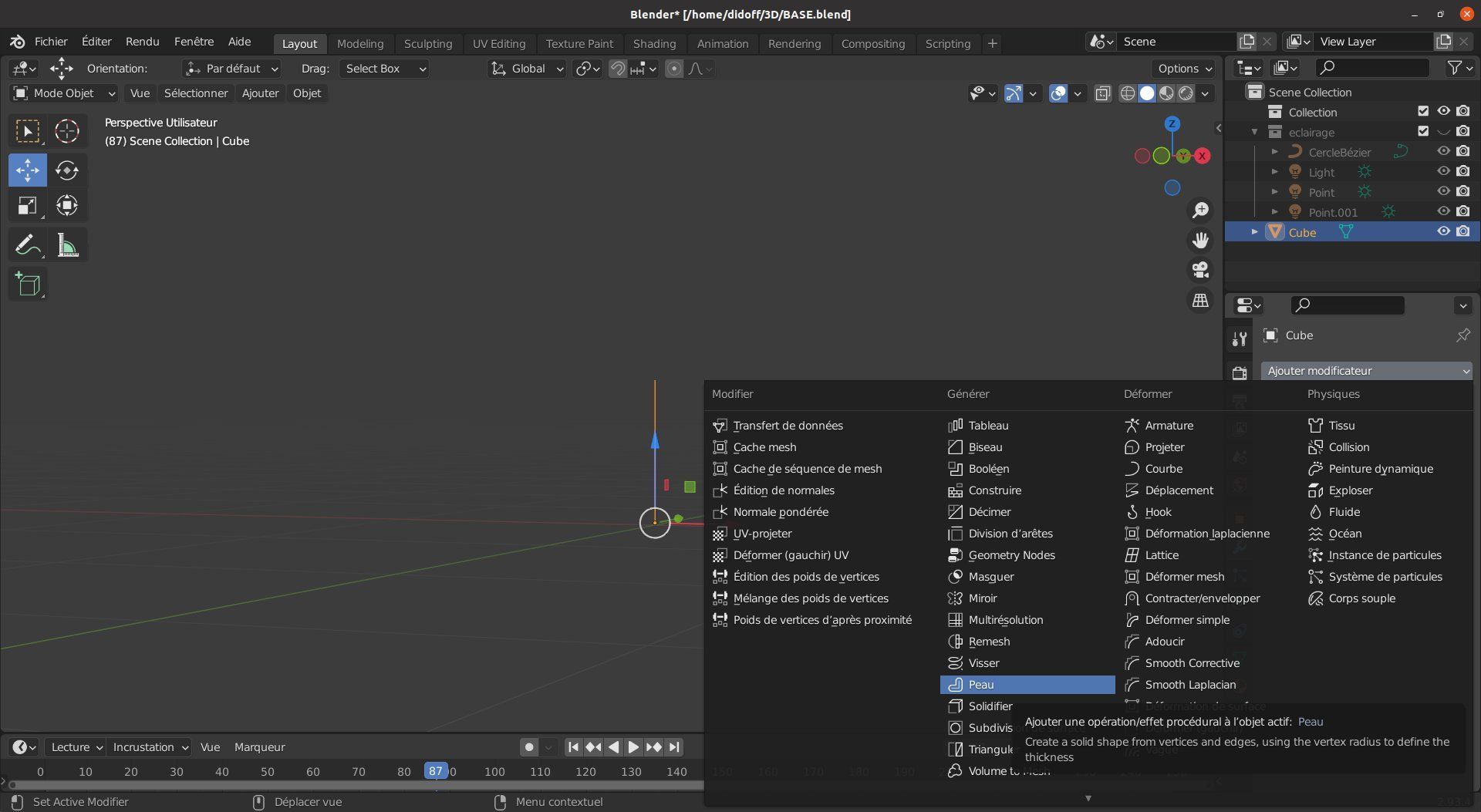Open the Drag Select Box dropdown
1481x812 pixels.
pos(383,69)
